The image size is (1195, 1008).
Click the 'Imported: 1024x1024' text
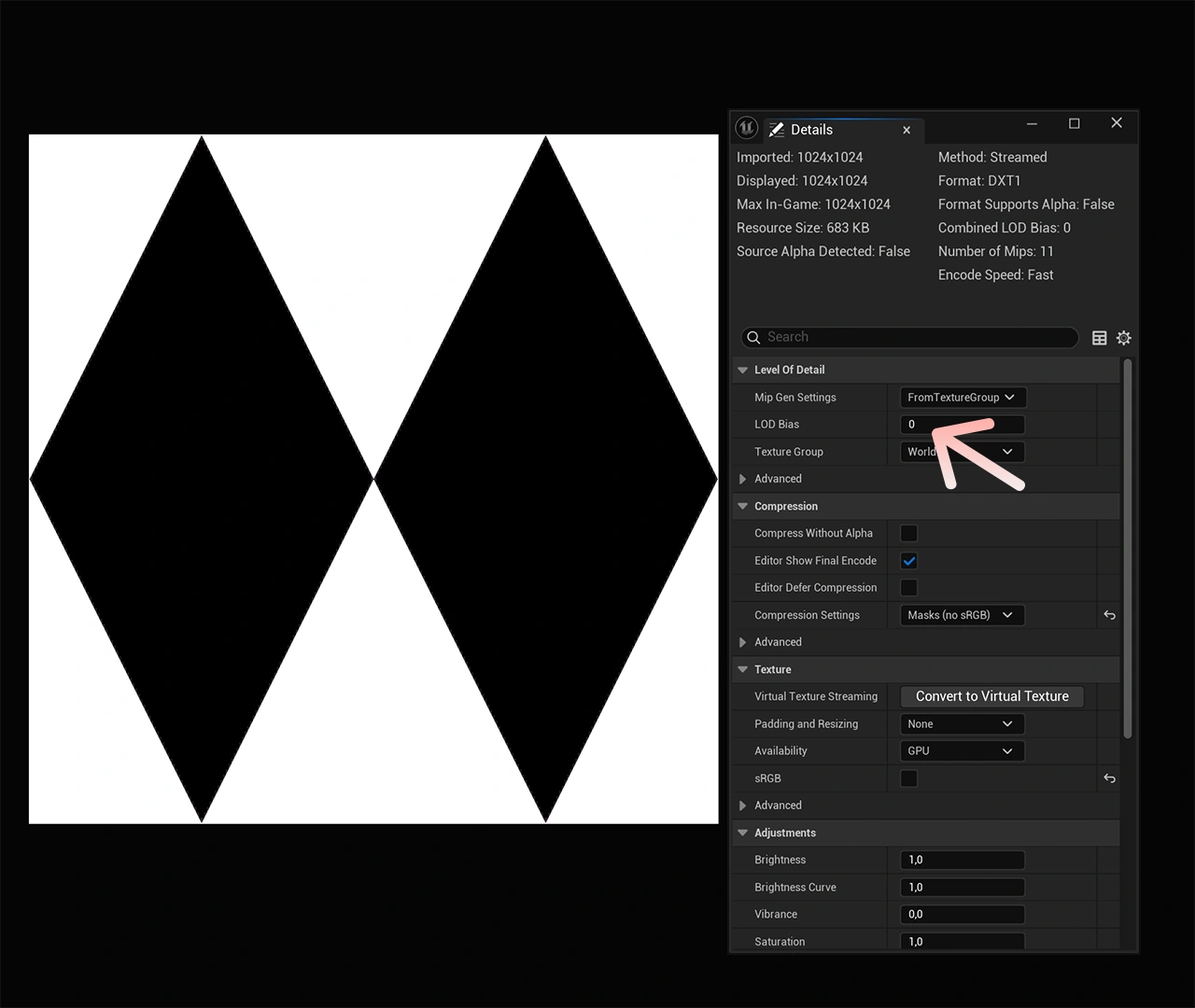tap(799, 158)
